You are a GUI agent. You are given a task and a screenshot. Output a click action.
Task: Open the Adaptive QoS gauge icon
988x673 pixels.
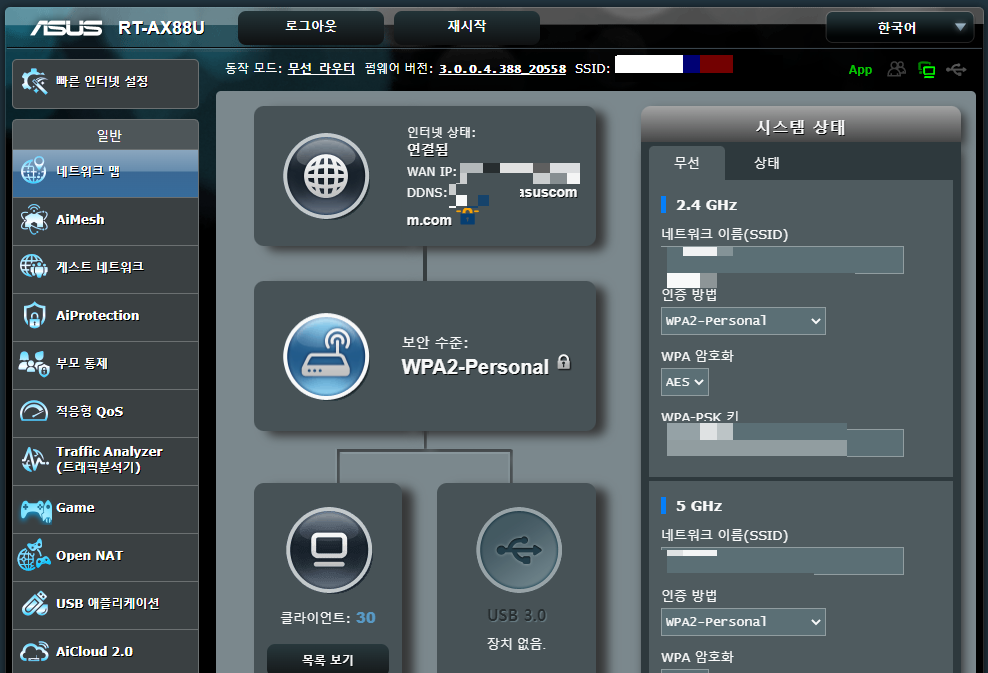coord(33,411)
